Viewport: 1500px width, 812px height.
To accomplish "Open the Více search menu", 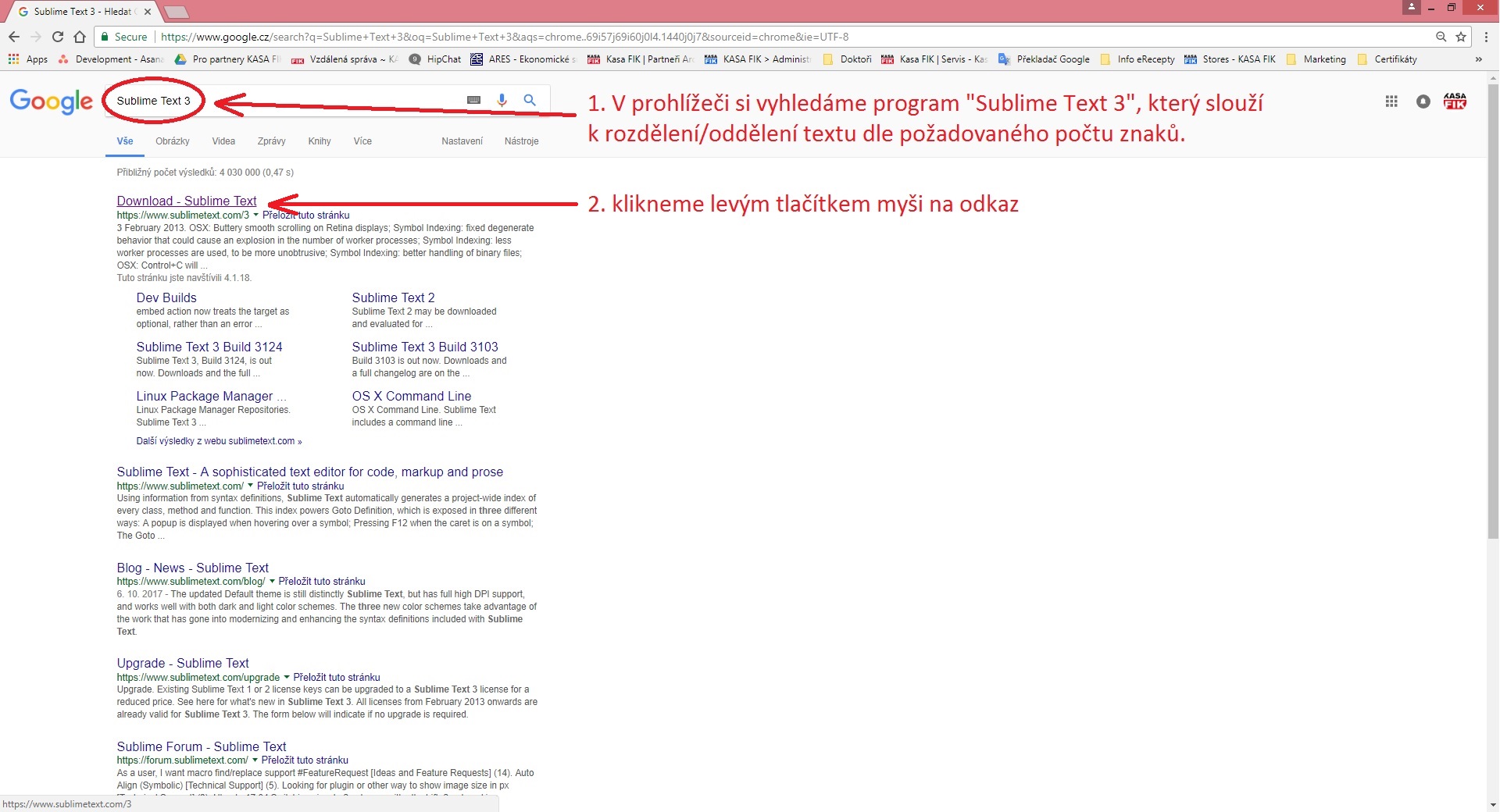I will pos(362,141).
